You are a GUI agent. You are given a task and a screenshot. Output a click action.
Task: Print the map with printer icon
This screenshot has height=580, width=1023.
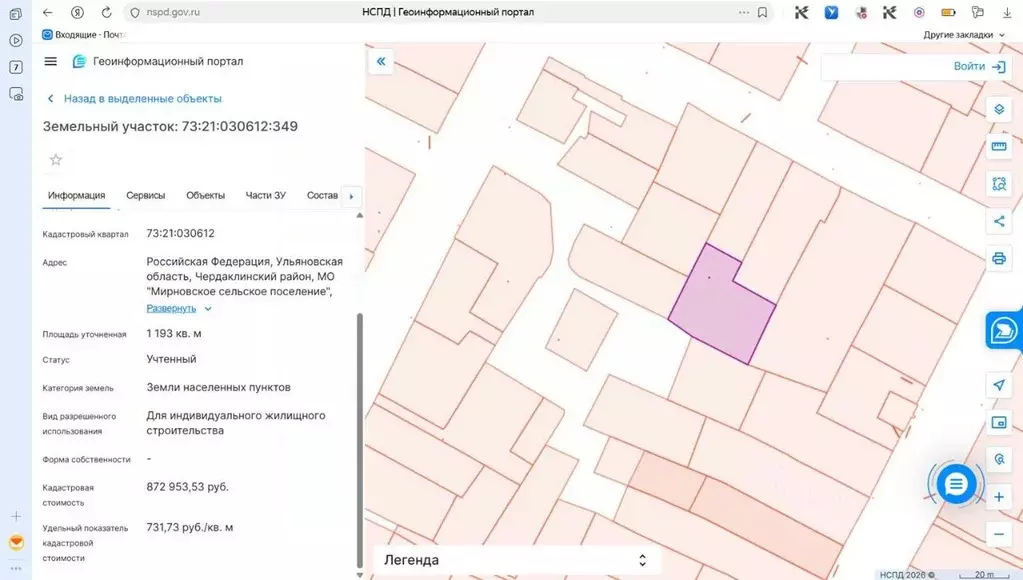pos(998,258)
